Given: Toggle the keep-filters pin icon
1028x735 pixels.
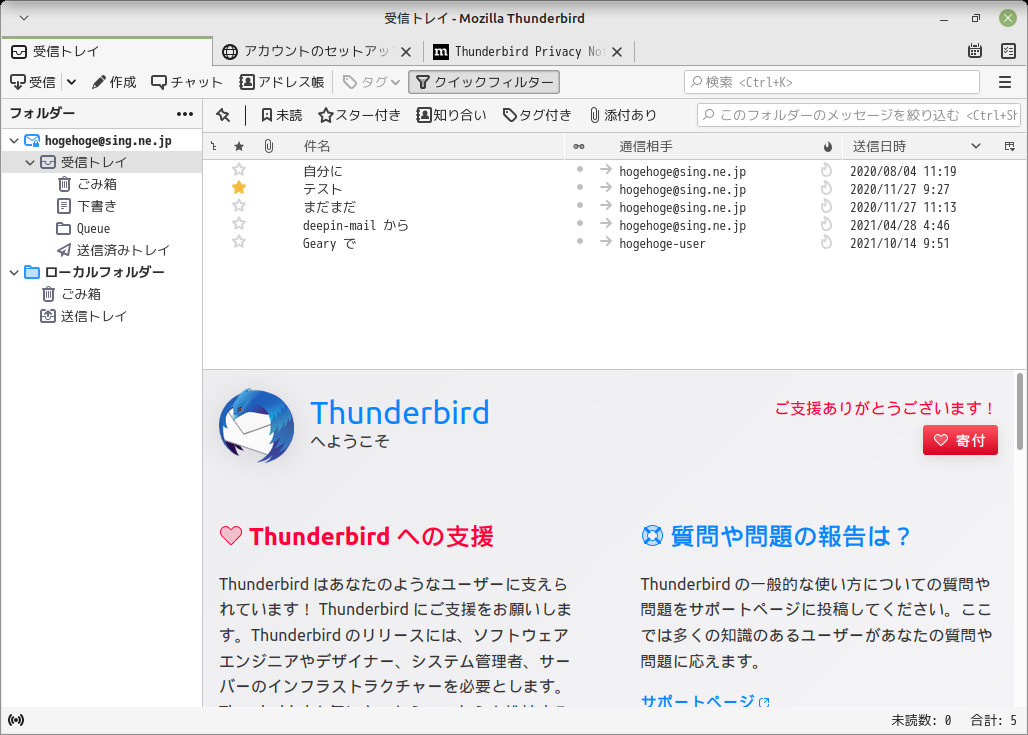Looking at the screenshot, I should click(x=224, y=115).
